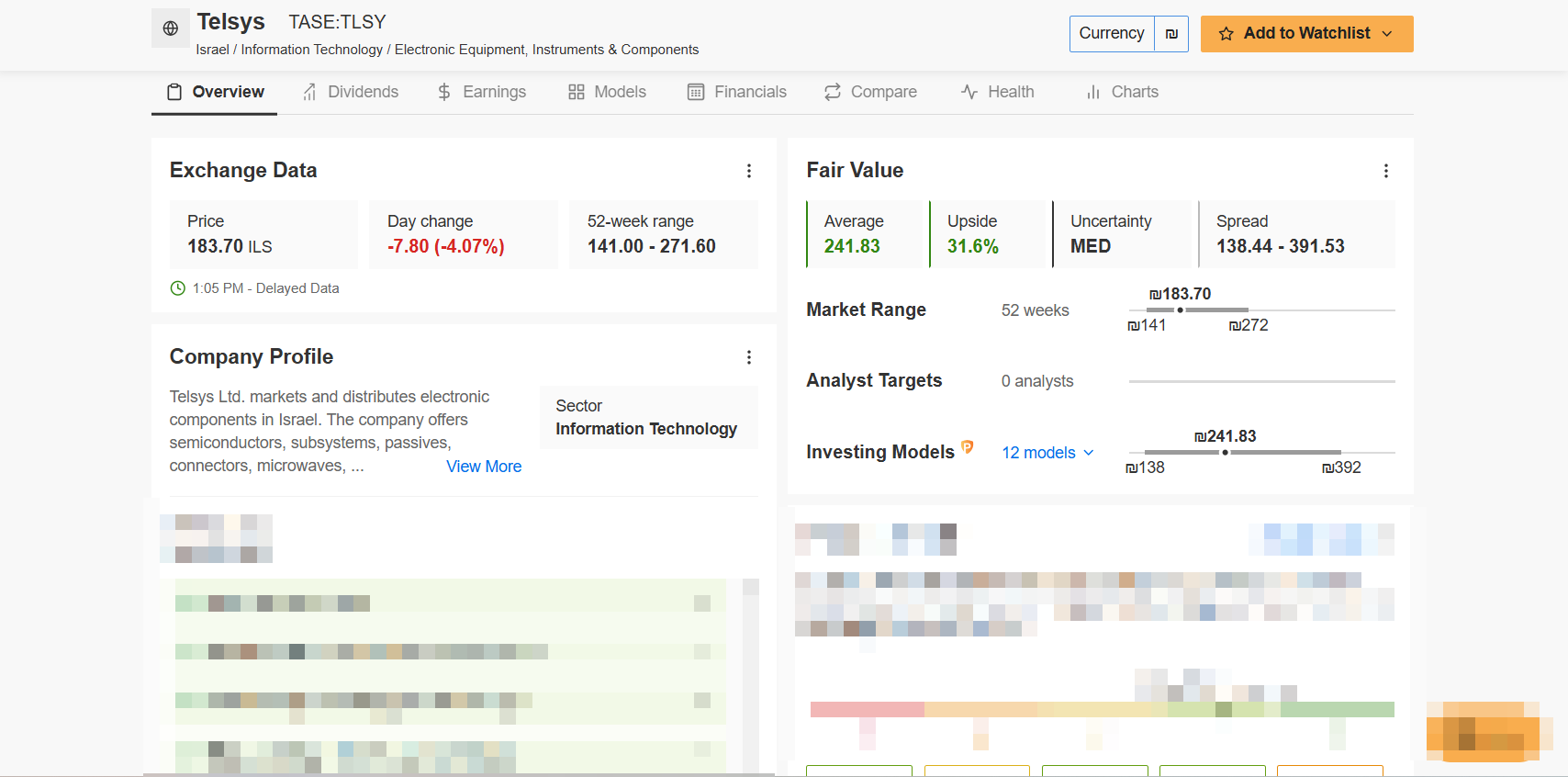
Task: Click the Currency button
Action: (1112, 34)
